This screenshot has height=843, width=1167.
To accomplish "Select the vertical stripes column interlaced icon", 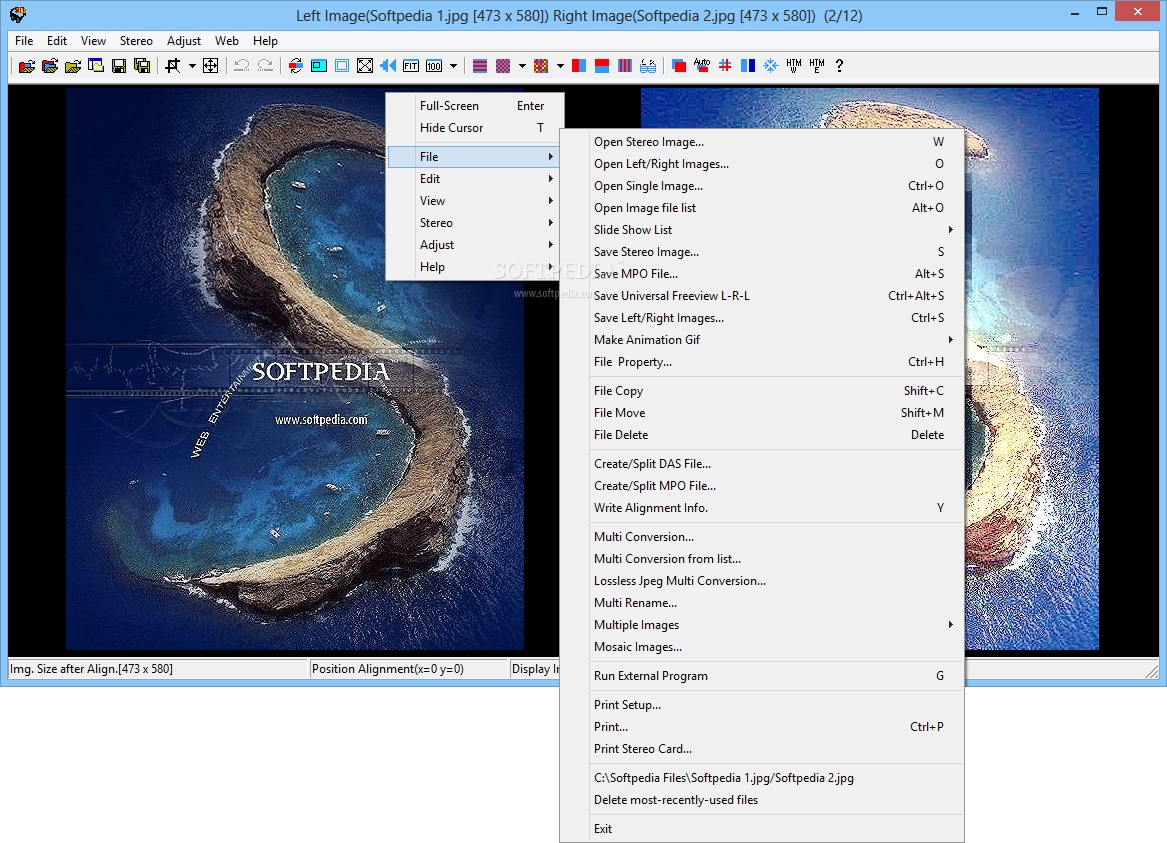I will coord(625,65).
